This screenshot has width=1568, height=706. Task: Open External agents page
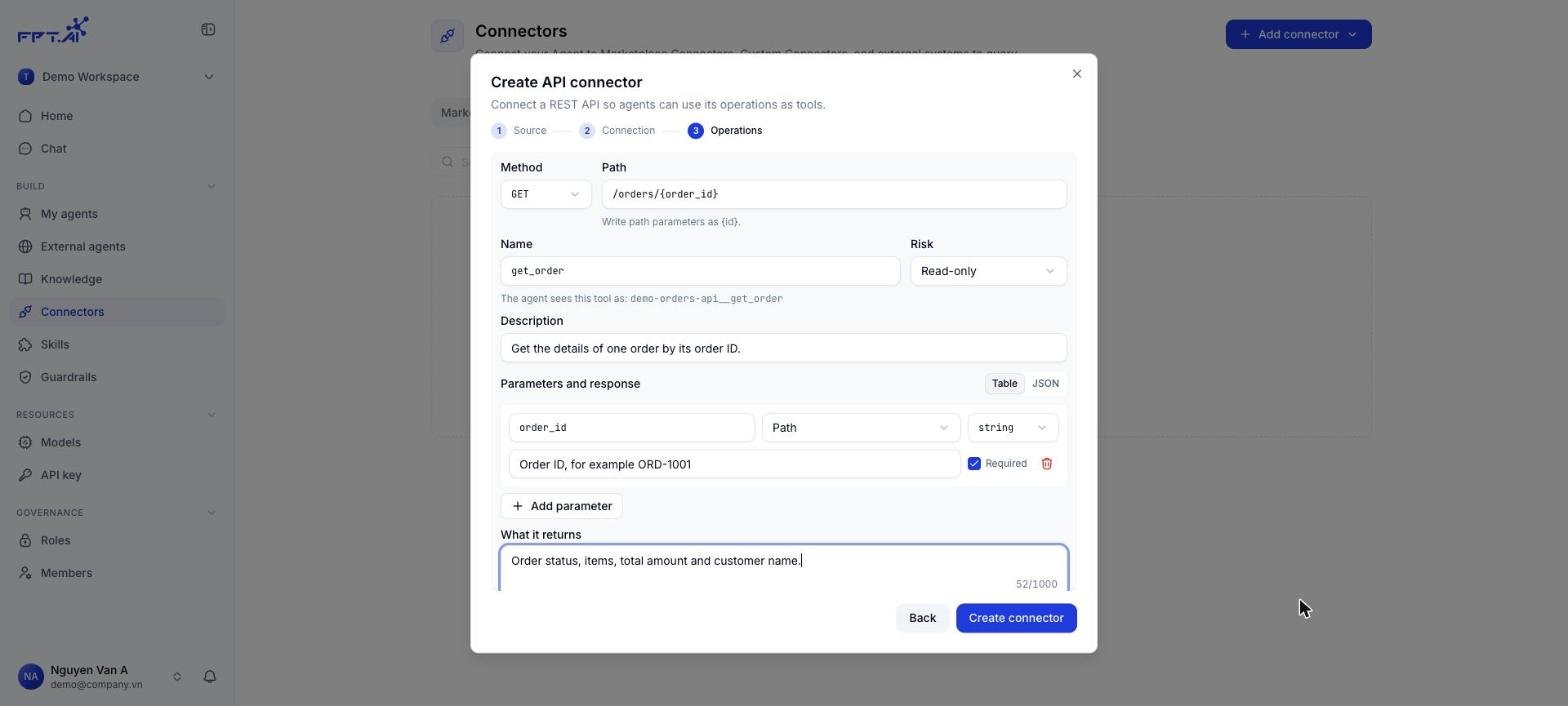tap(117, 247)
